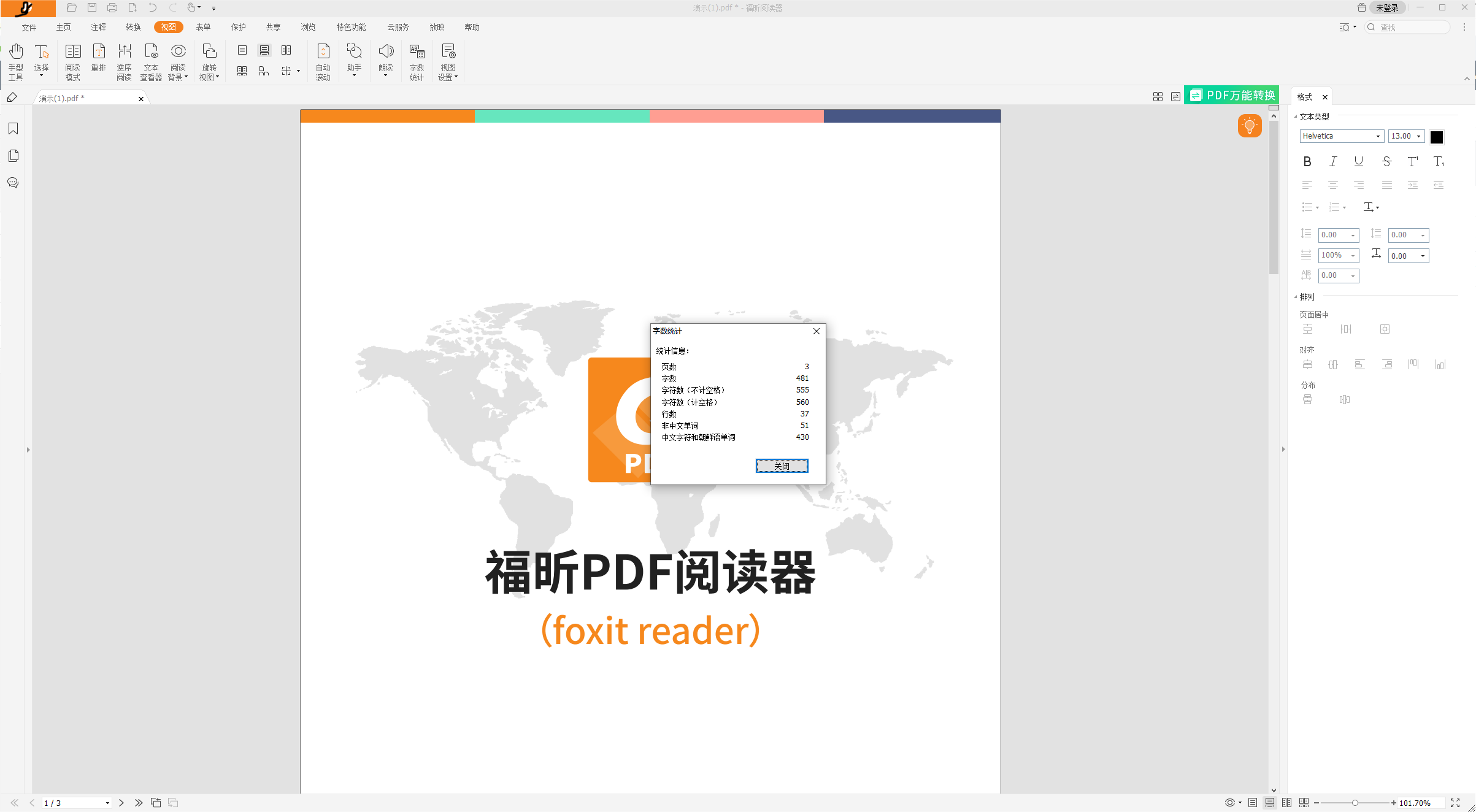Screen dimensions: 1476x812
Task: Select the hand tool (手型工具)
Action: pos(16,60)
